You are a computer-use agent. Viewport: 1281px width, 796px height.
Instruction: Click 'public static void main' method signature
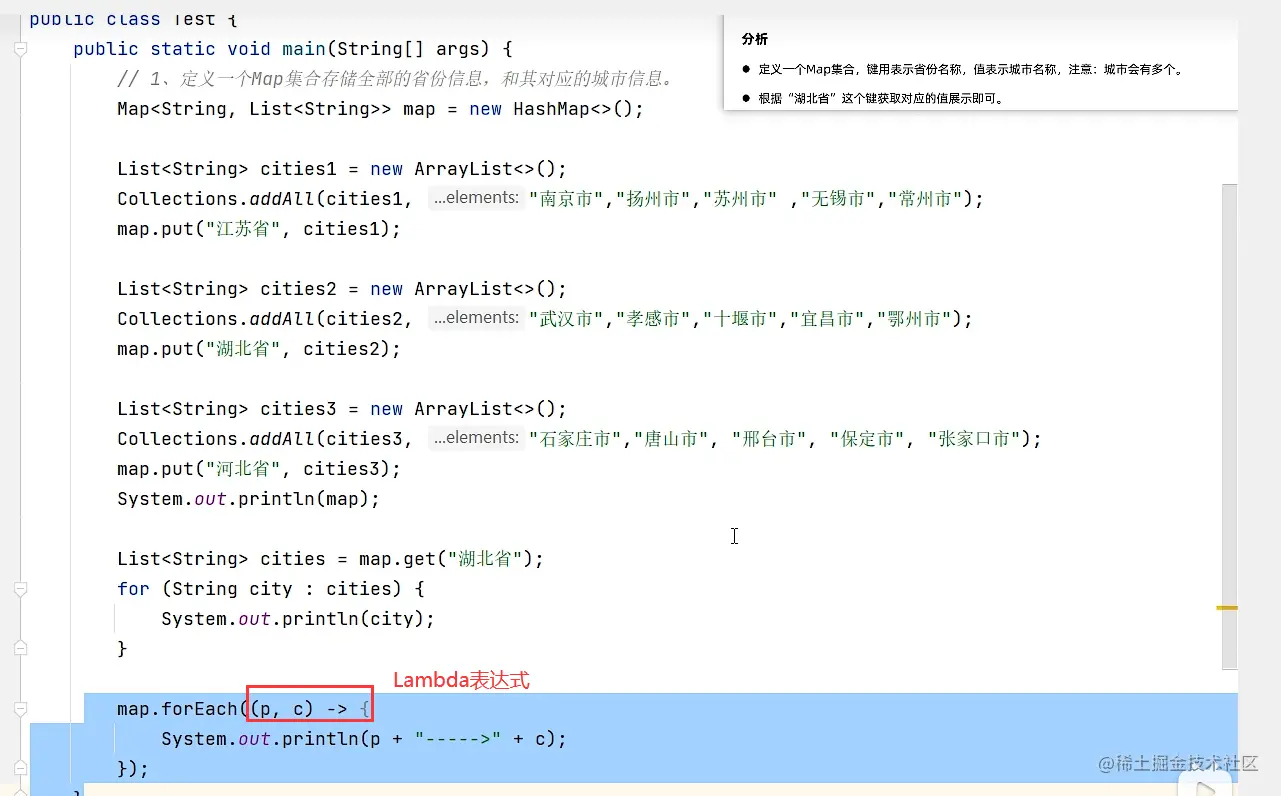[293, 48]
